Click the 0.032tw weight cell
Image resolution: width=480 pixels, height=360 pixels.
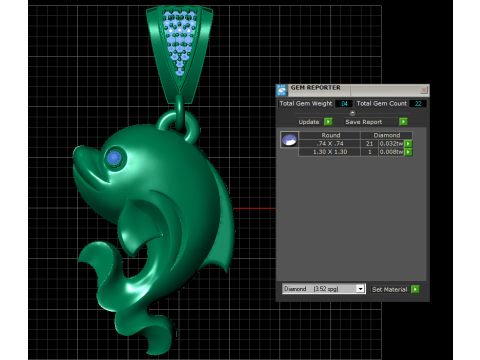[391, 144]
